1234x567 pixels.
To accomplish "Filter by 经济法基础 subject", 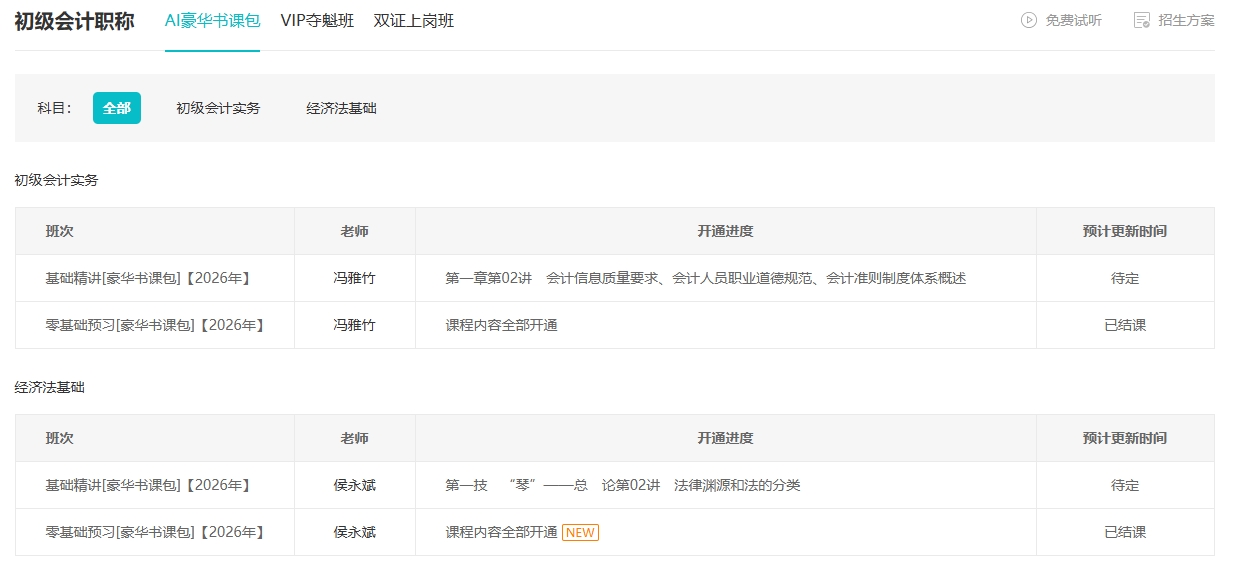I will [341, 108].
